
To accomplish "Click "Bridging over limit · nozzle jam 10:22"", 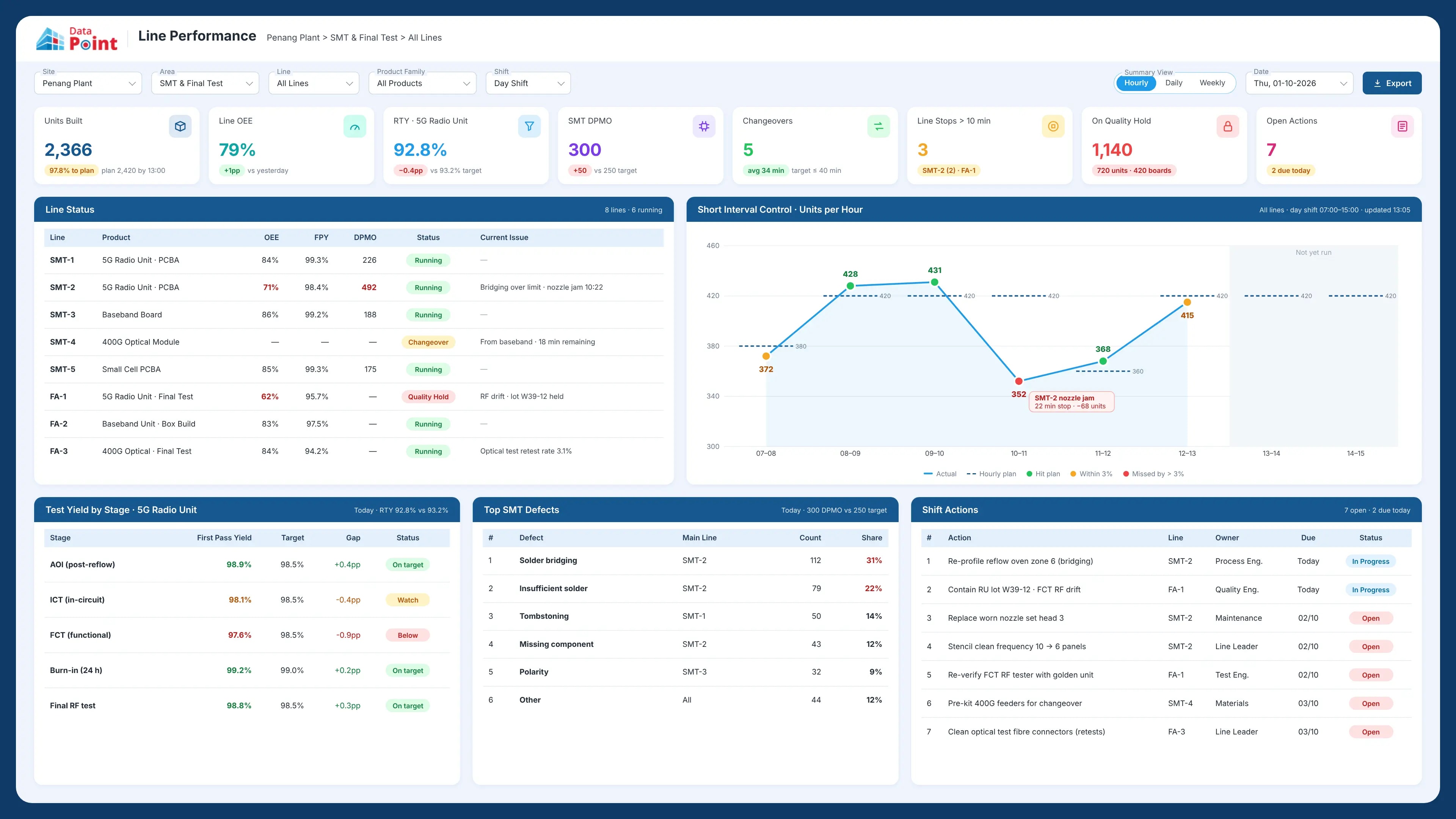I will coord(541,287).
